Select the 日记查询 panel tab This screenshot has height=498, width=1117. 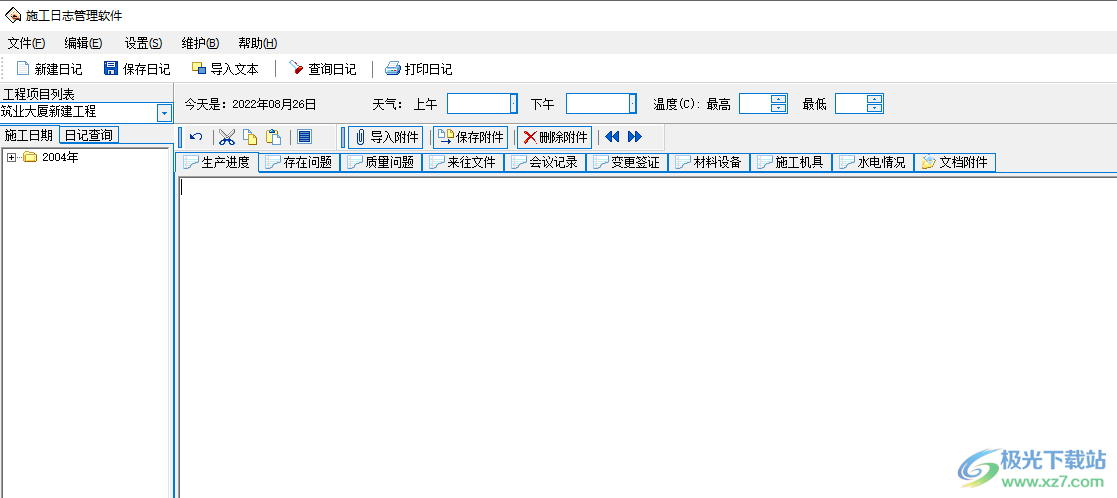coord(88,135)
